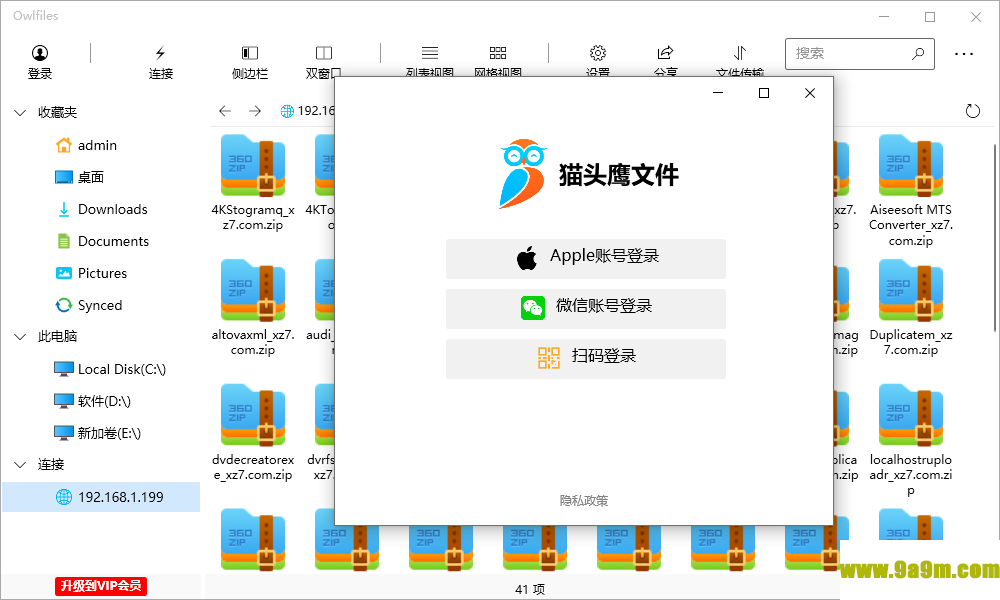Image resolution: width=1000 pixels, height=600 pixels.
Task: Close the login dialog
Action: pos(810,93)
